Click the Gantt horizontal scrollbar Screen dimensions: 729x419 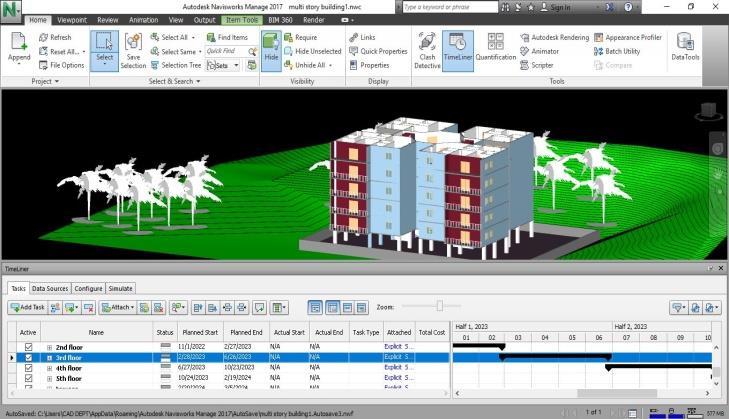pos(617,393)
